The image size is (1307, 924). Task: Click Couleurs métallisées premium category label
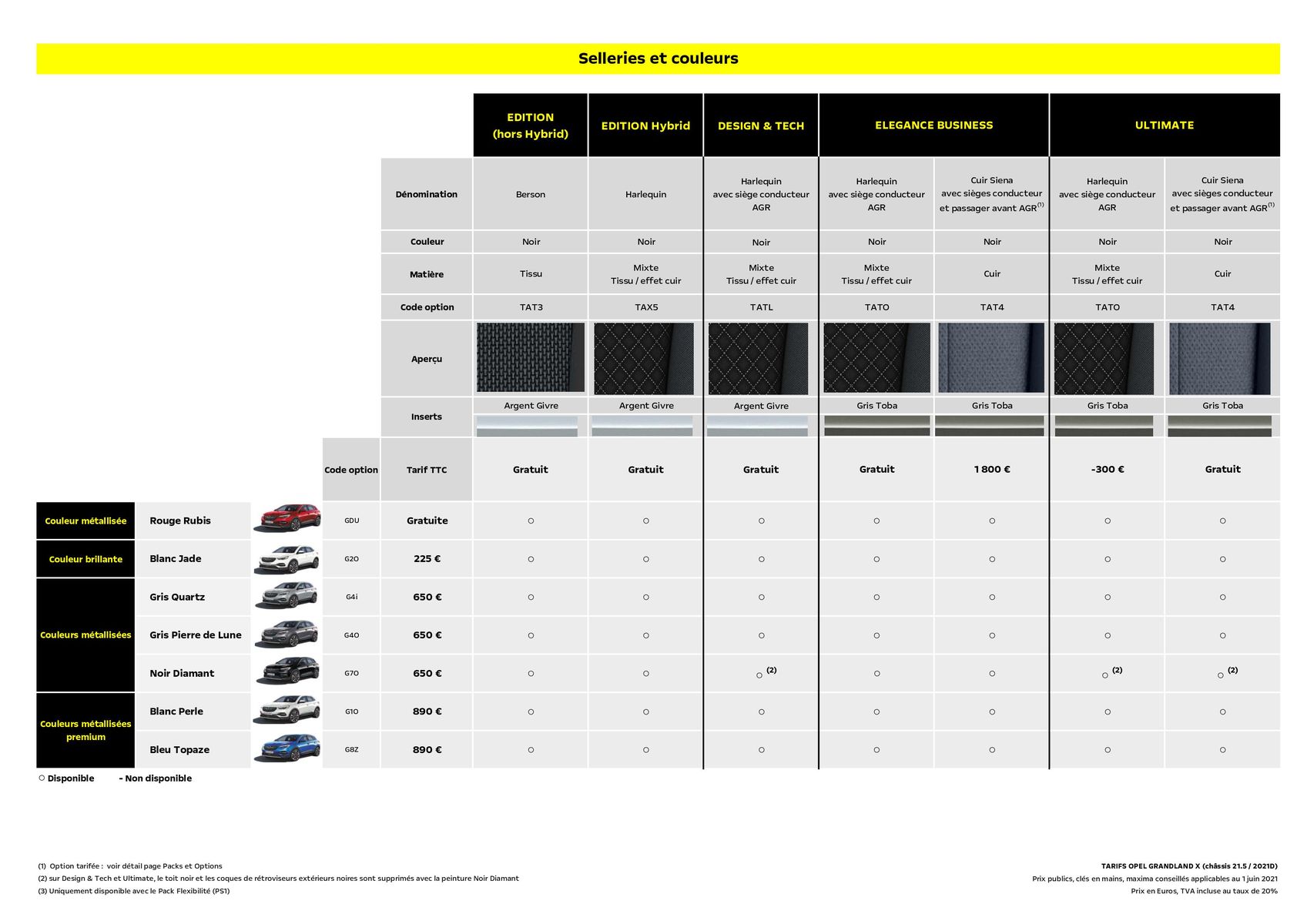point(85,730)
